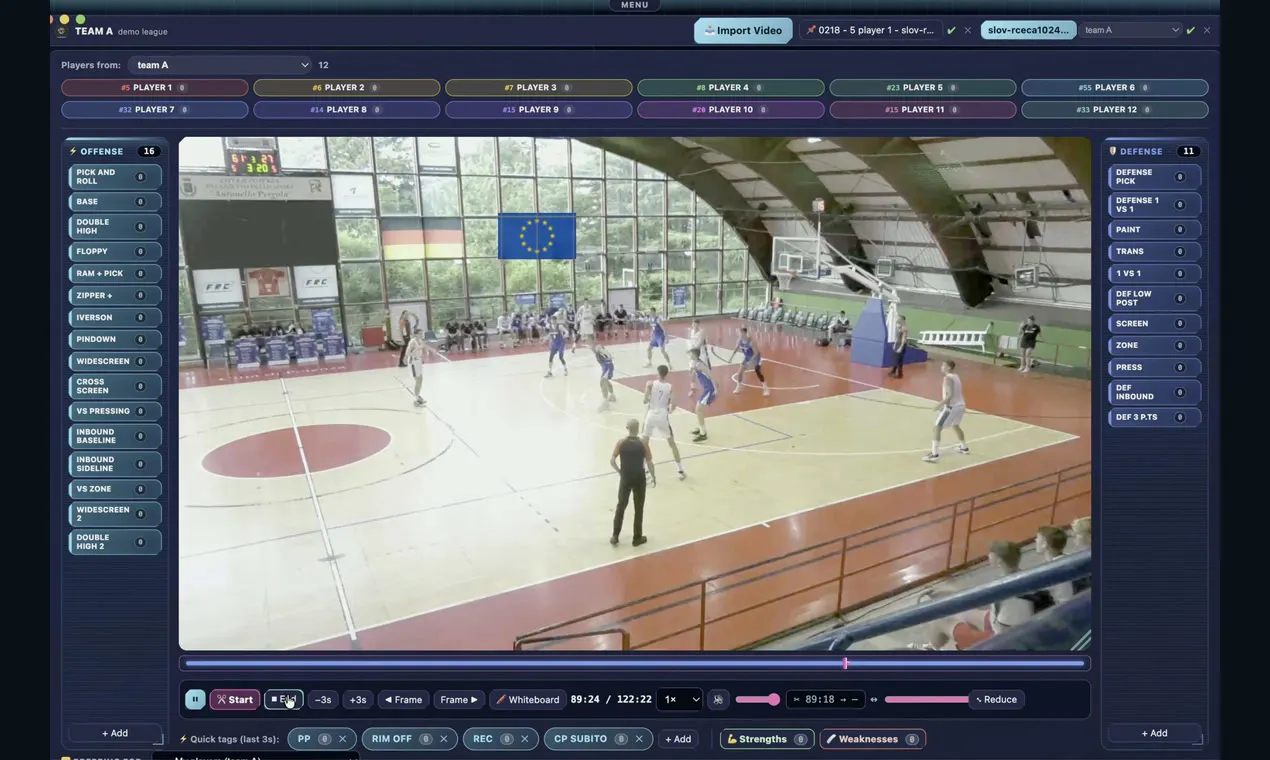Remove the CP SUBITO quick tag
The width and height of the screenshot is (1270, 760).
click(x=639, y=739)
